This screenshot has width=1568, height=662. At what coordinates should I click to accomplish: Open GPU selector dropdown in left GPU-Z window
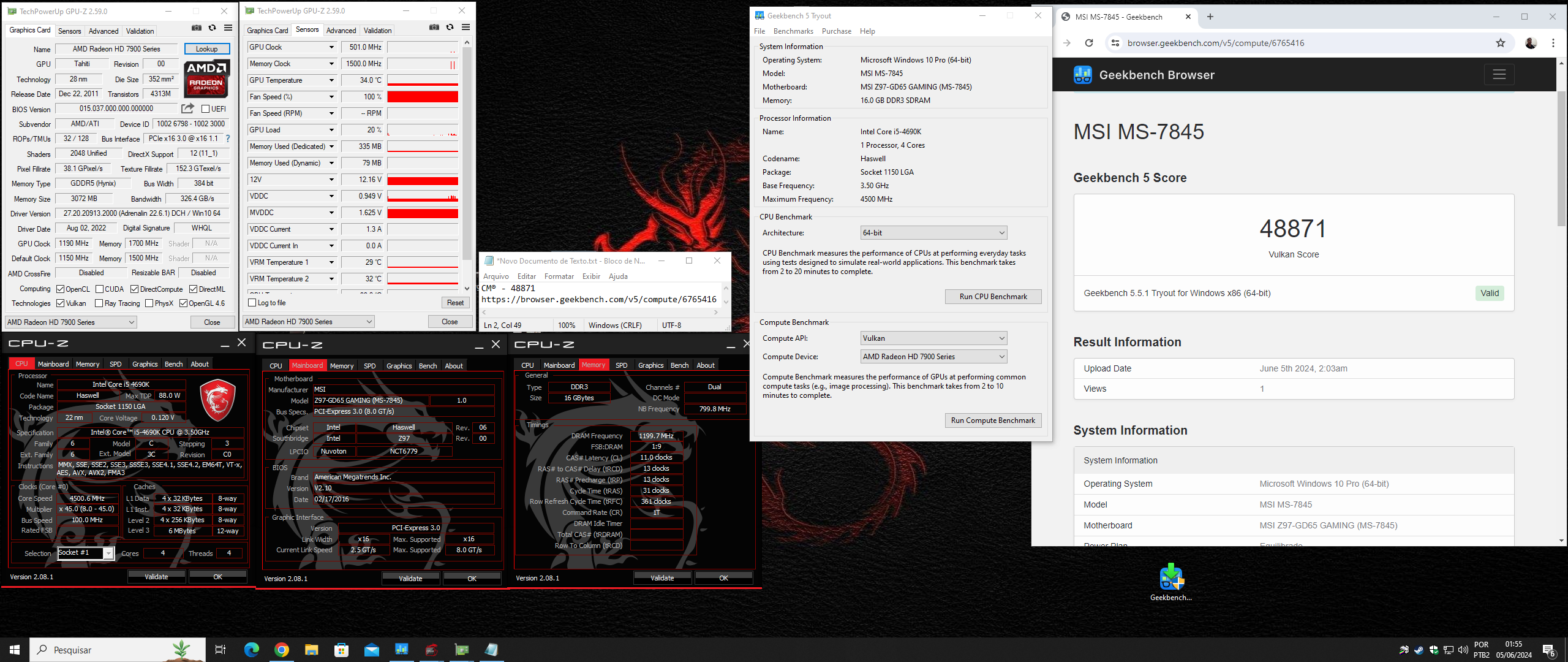[70, 322]
